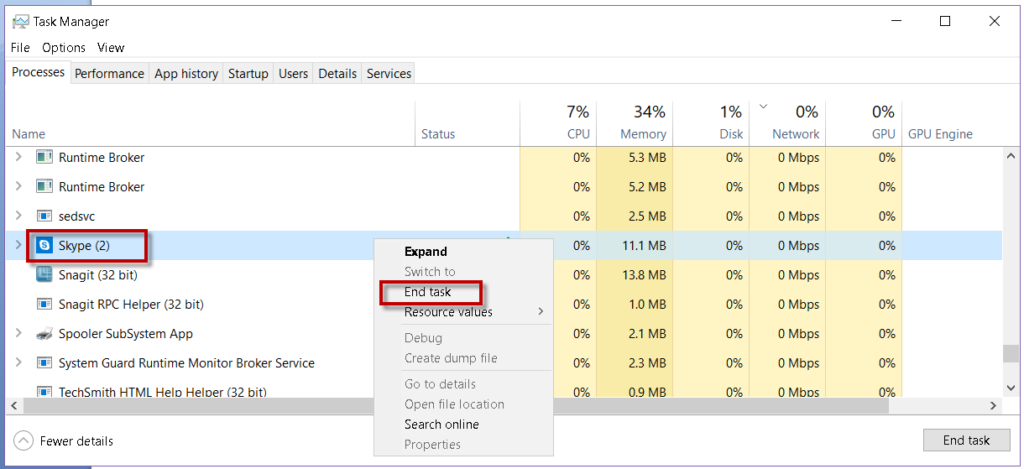Expand the Spooler SubSystem App entry

pos(18,334)
